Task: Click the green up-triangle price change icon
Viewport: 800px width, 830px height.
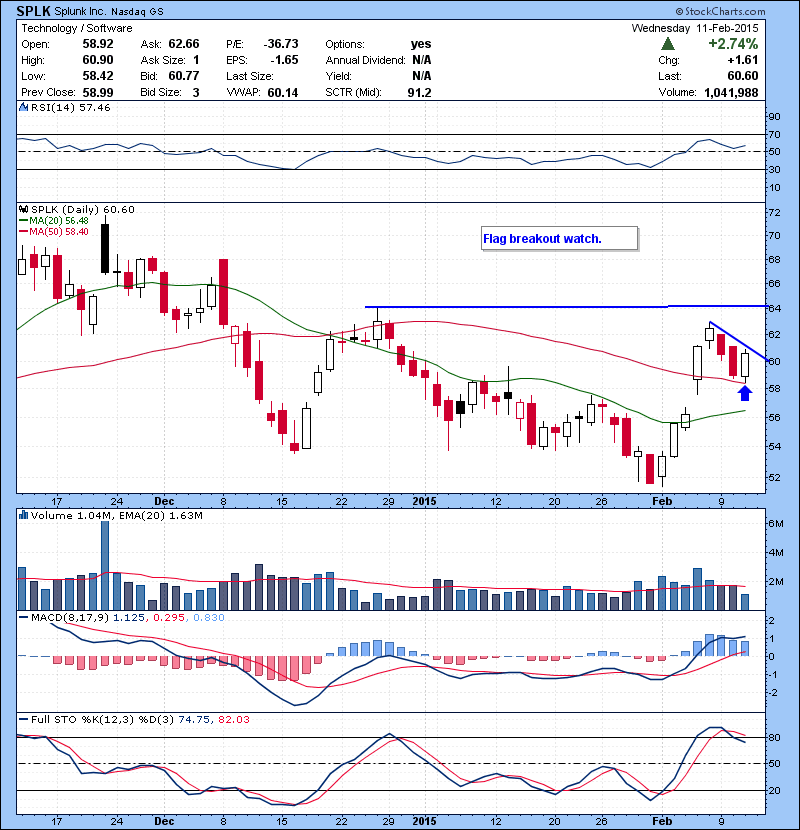Action: [x=668, y=44]
